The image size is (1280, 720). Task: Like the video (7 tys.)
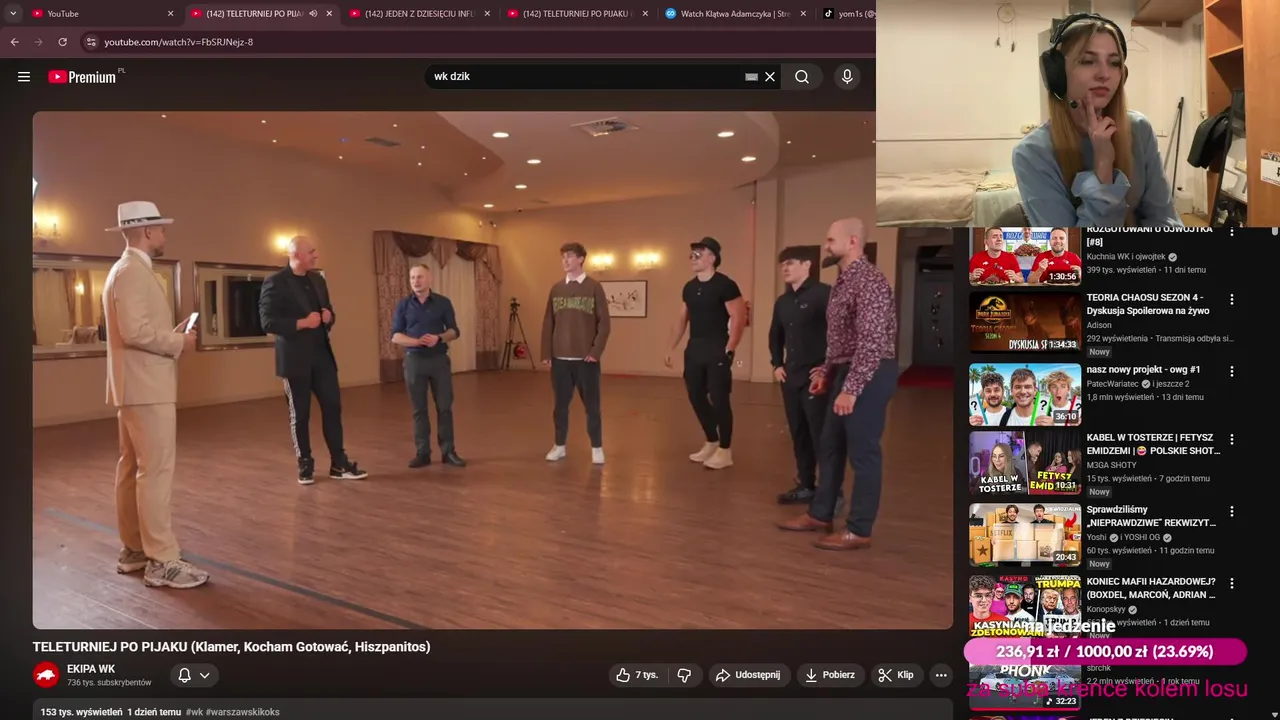[637, 675]
